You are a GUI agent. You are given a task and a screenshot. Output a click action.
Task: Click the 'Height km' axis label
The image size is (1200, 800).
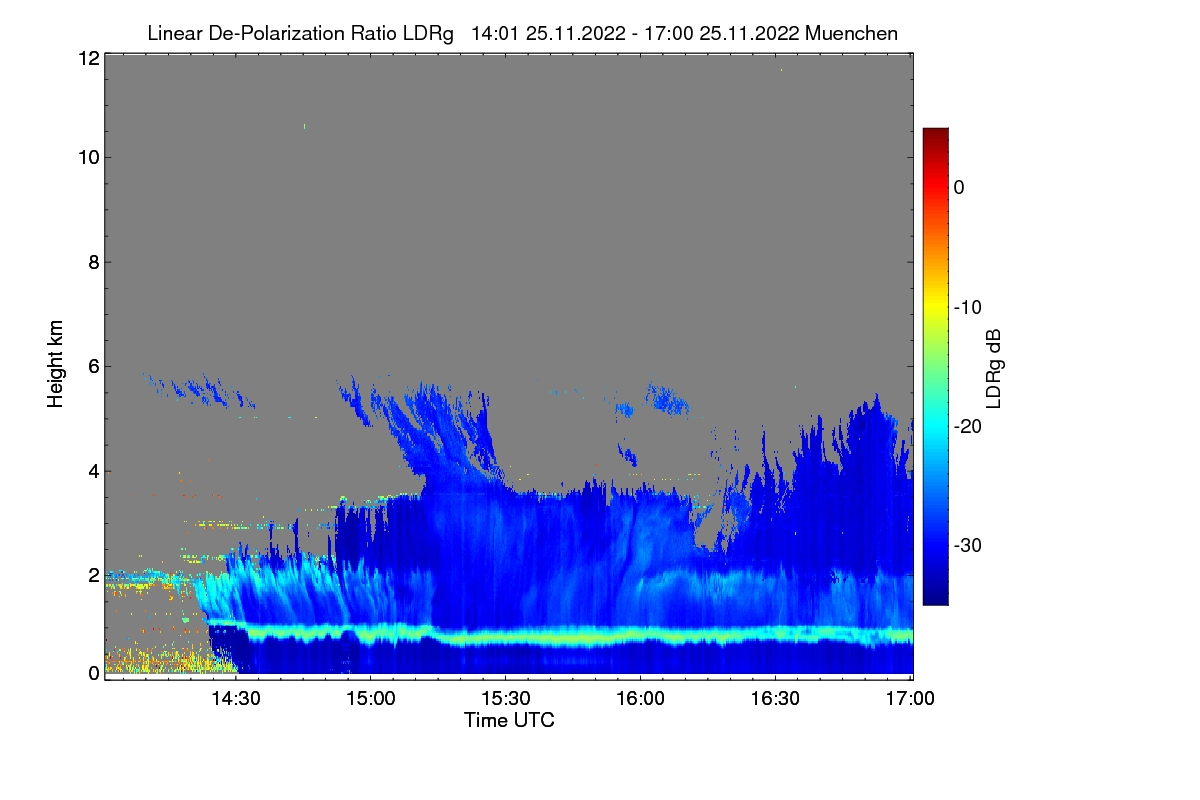coord(55,365)
